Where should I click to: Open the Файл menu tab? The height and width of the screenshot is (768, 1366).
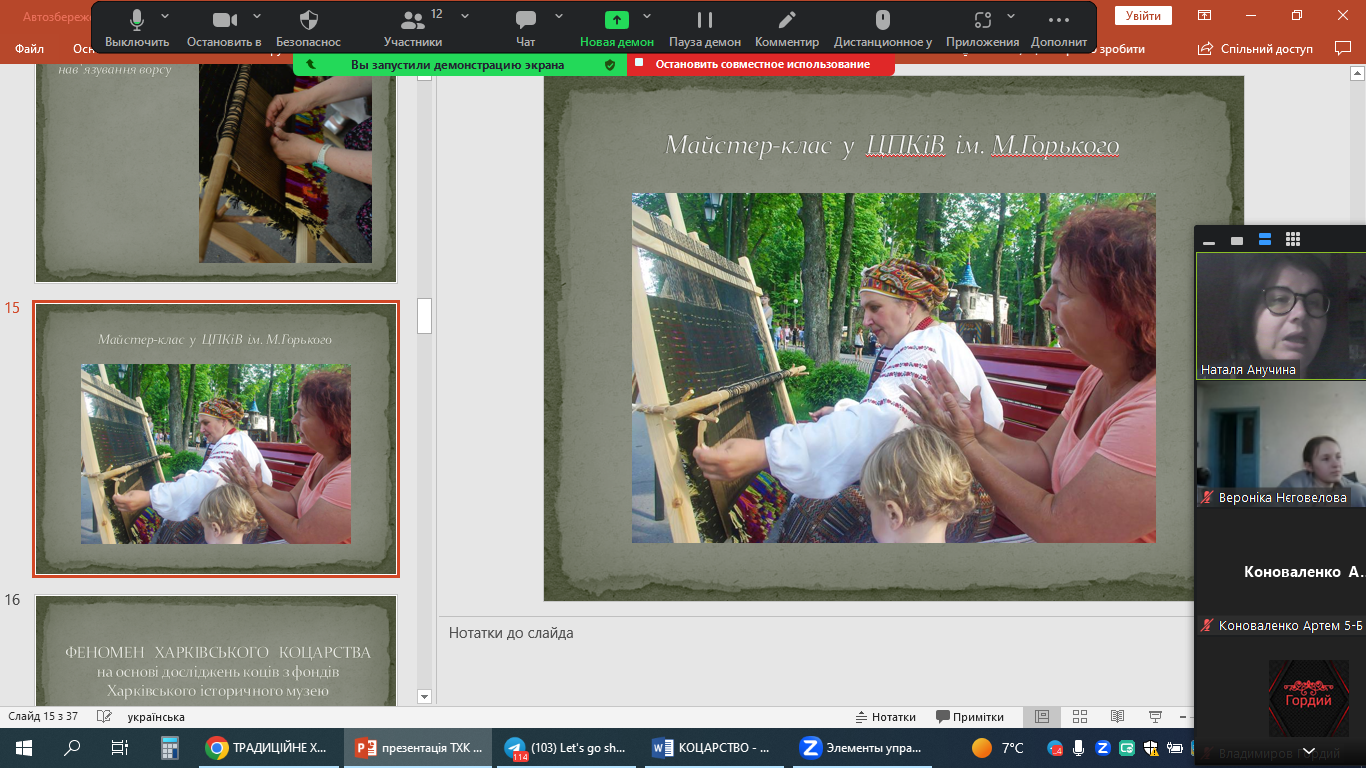click(29, 49)
